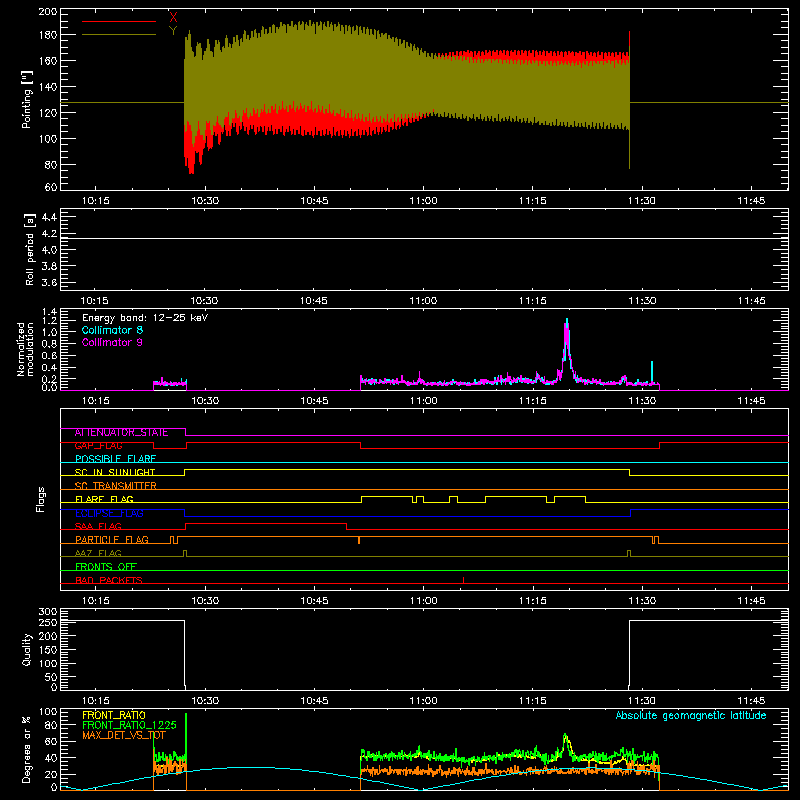Click the BAD_PACKETS tick mark near 11:05
Image resolution: width=800 pixels, height=800 pixels.
[x=463, y=580]
